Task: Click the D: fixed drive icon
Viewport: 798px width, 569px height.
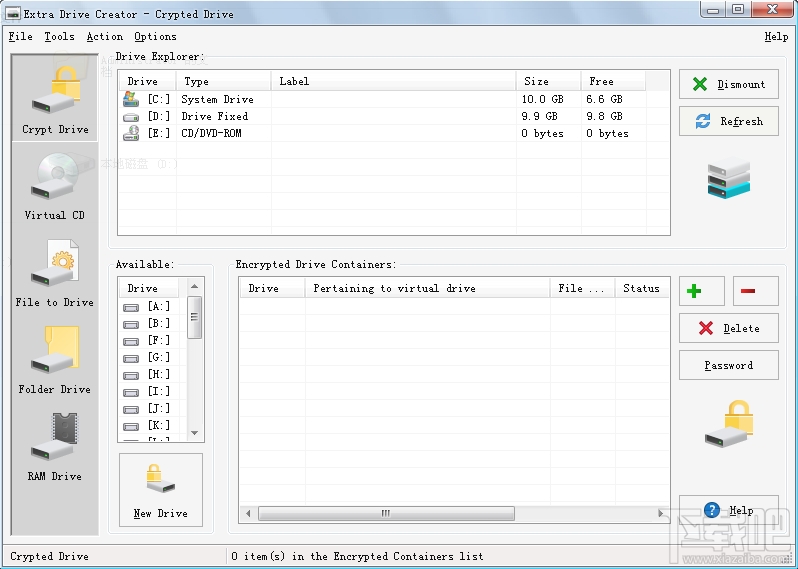Action: click(x=131, y=117)
